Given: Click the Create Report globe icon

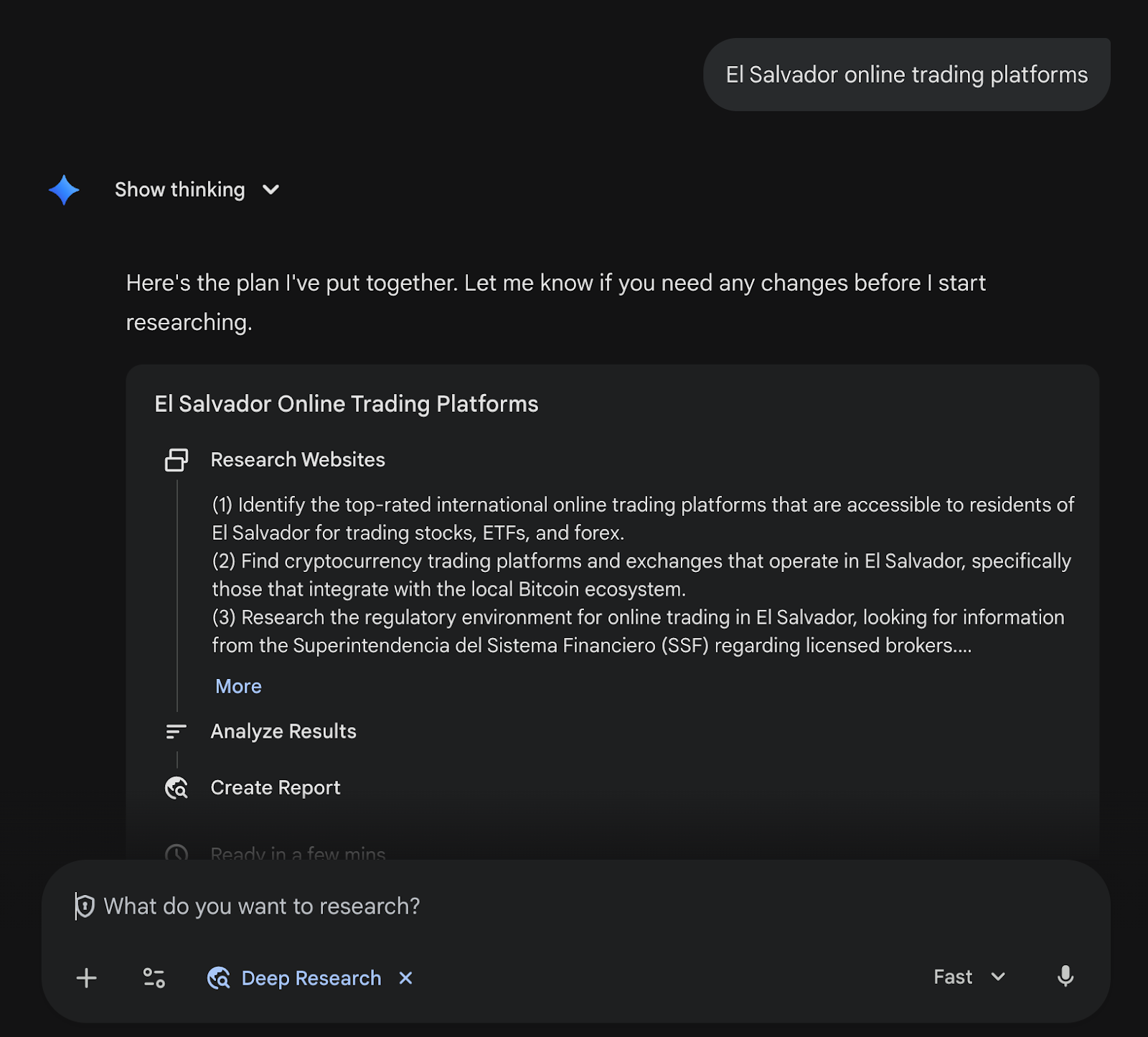Looking at the screenshot, I should pos(177,788).
